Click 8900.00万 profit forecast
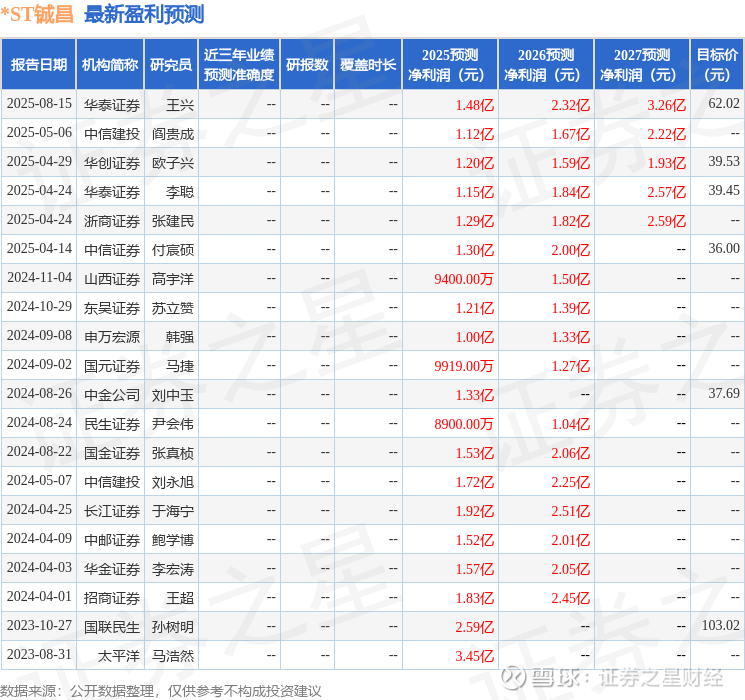The width and height of the screenshot is (745, 700). pos(463,424)
